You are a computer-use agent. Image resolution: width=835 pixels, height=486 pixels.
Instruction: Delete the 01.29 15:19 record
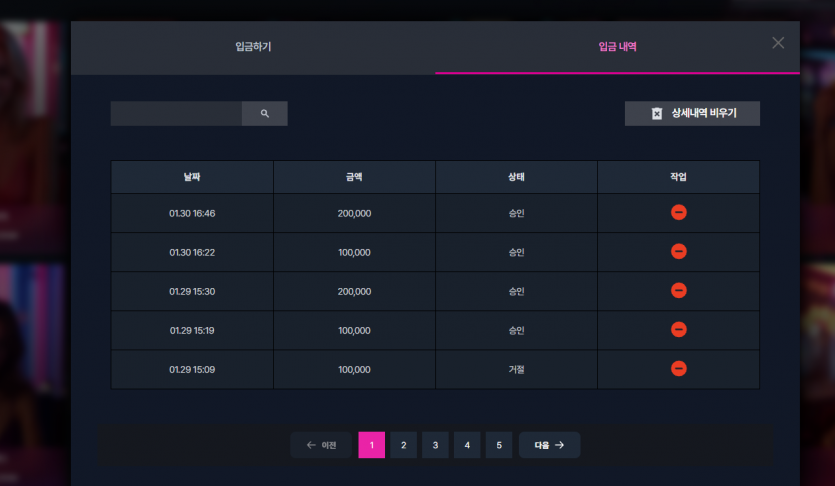(678, 330)
